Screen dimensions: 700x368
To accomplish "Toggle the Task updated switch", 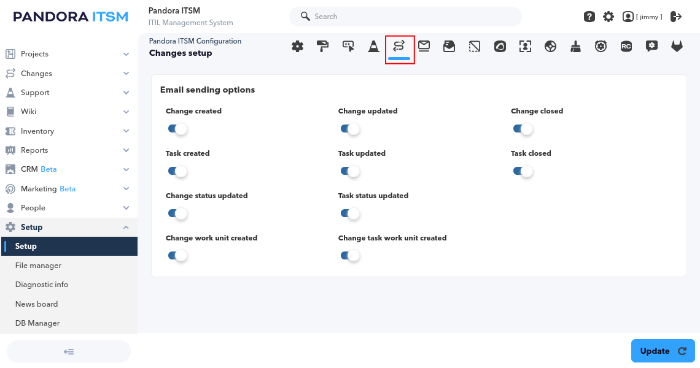I will tap(350, 171).
